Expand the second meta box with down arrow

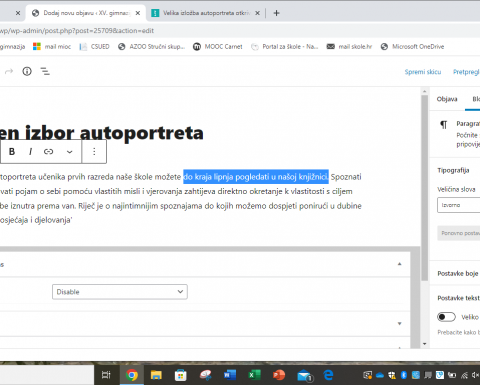pos(399,324)
